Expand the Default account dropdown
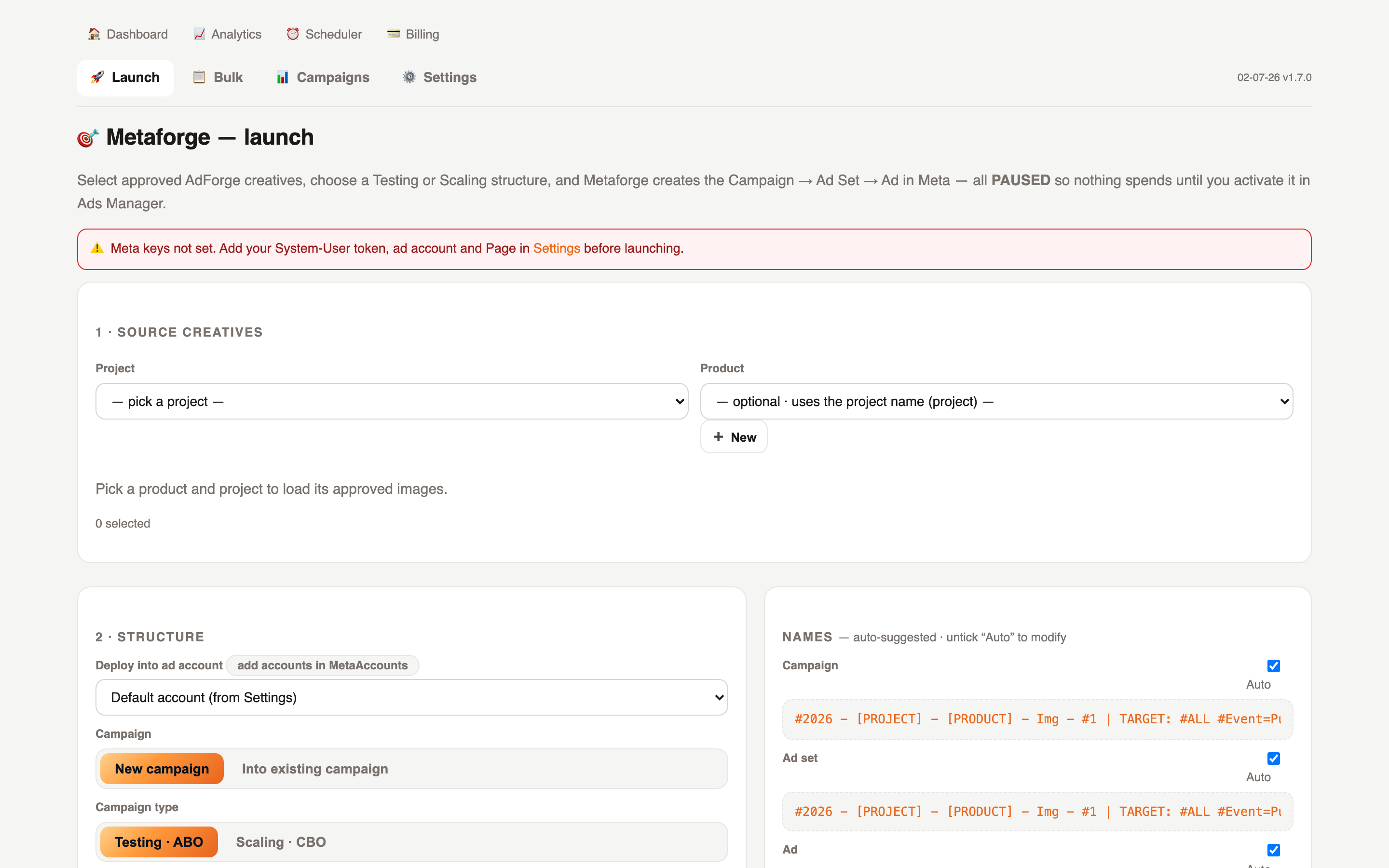1389x868 pixels. tap(411, 697)
